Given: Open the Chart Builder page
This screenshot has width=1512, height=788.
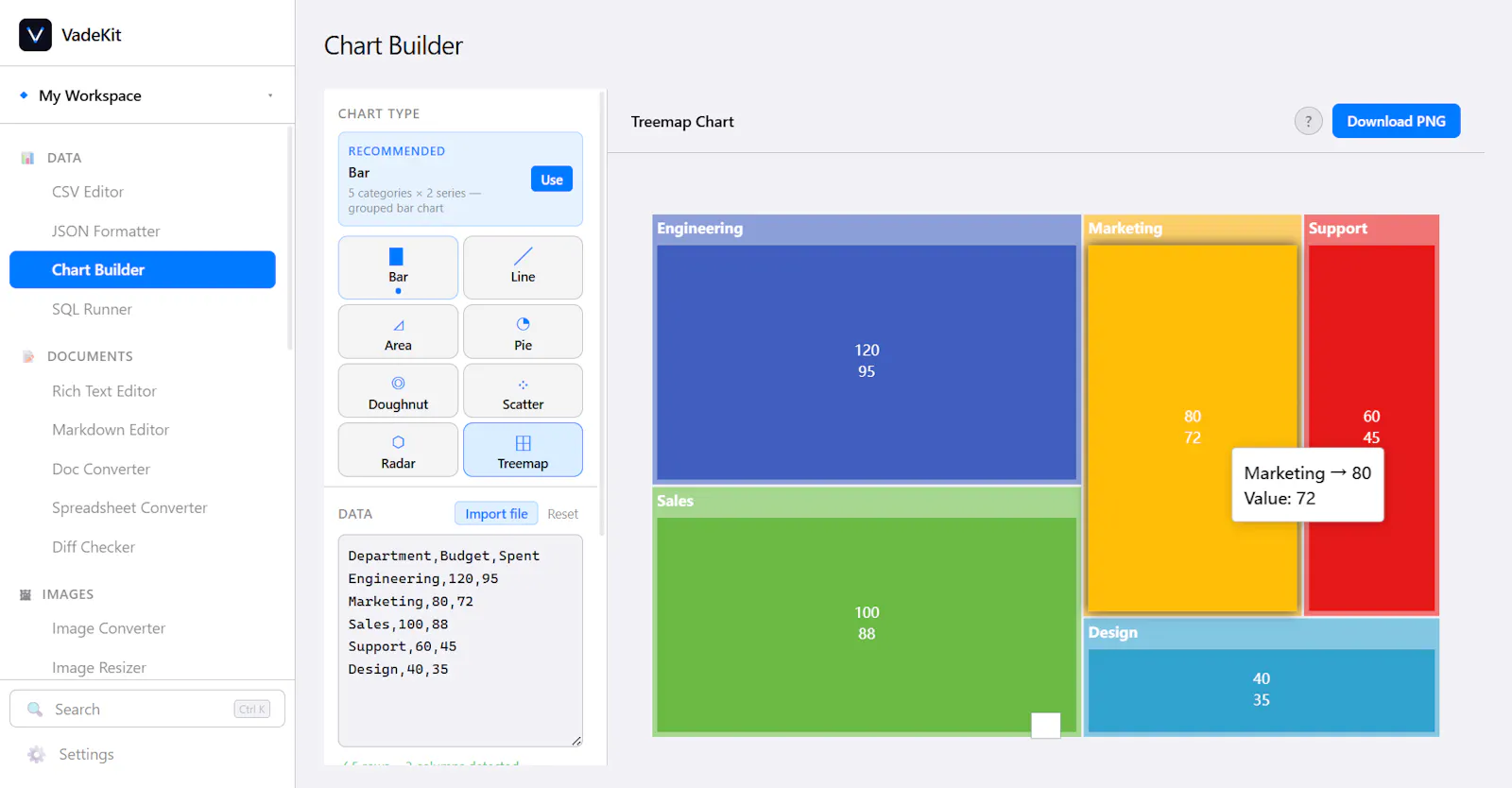Looking at the screenshot, I should click(x=143, y=269).
